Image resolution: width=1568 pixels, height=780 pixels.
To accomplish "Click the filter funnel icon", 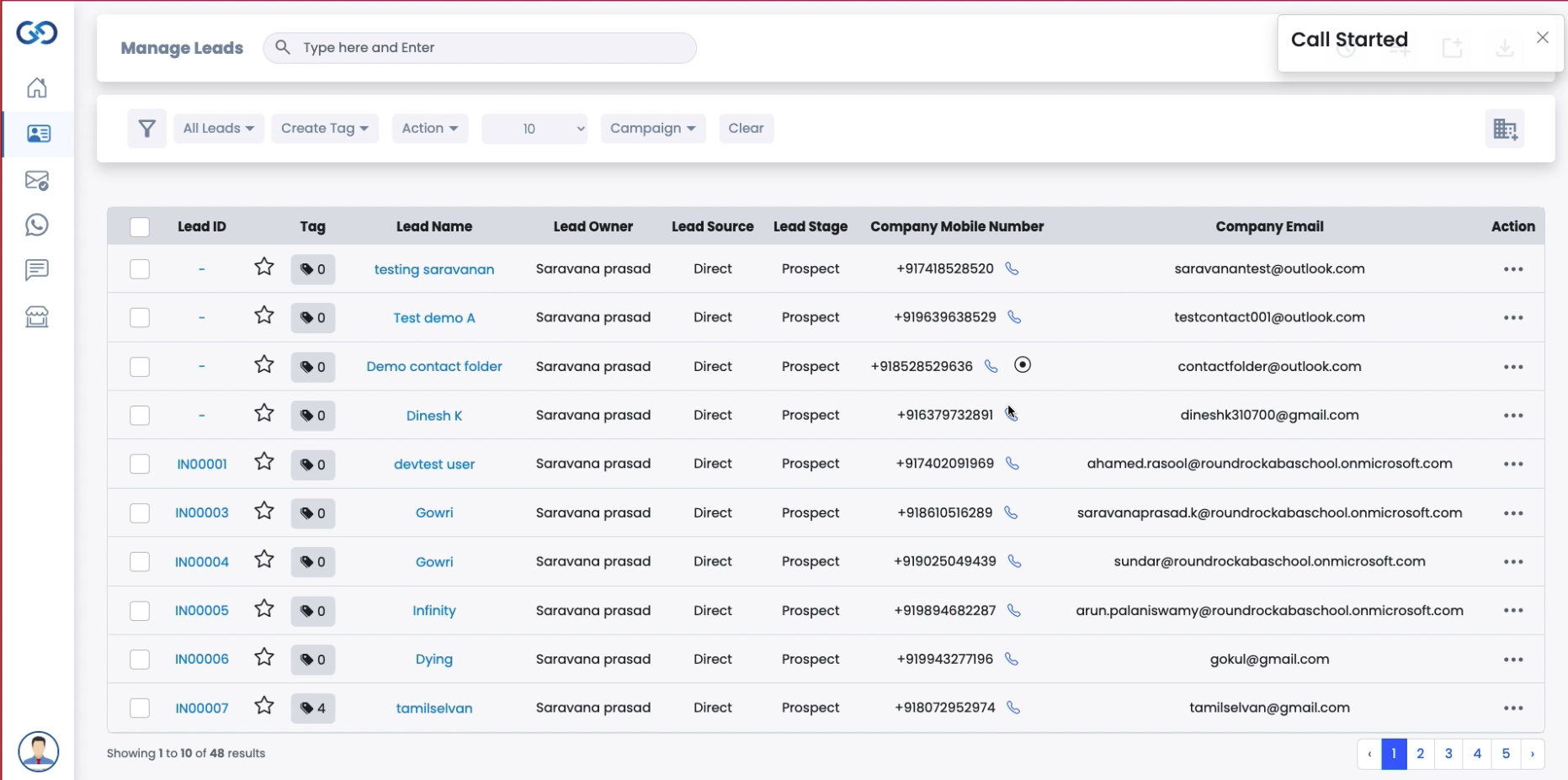I will click(x=147, y=129).
